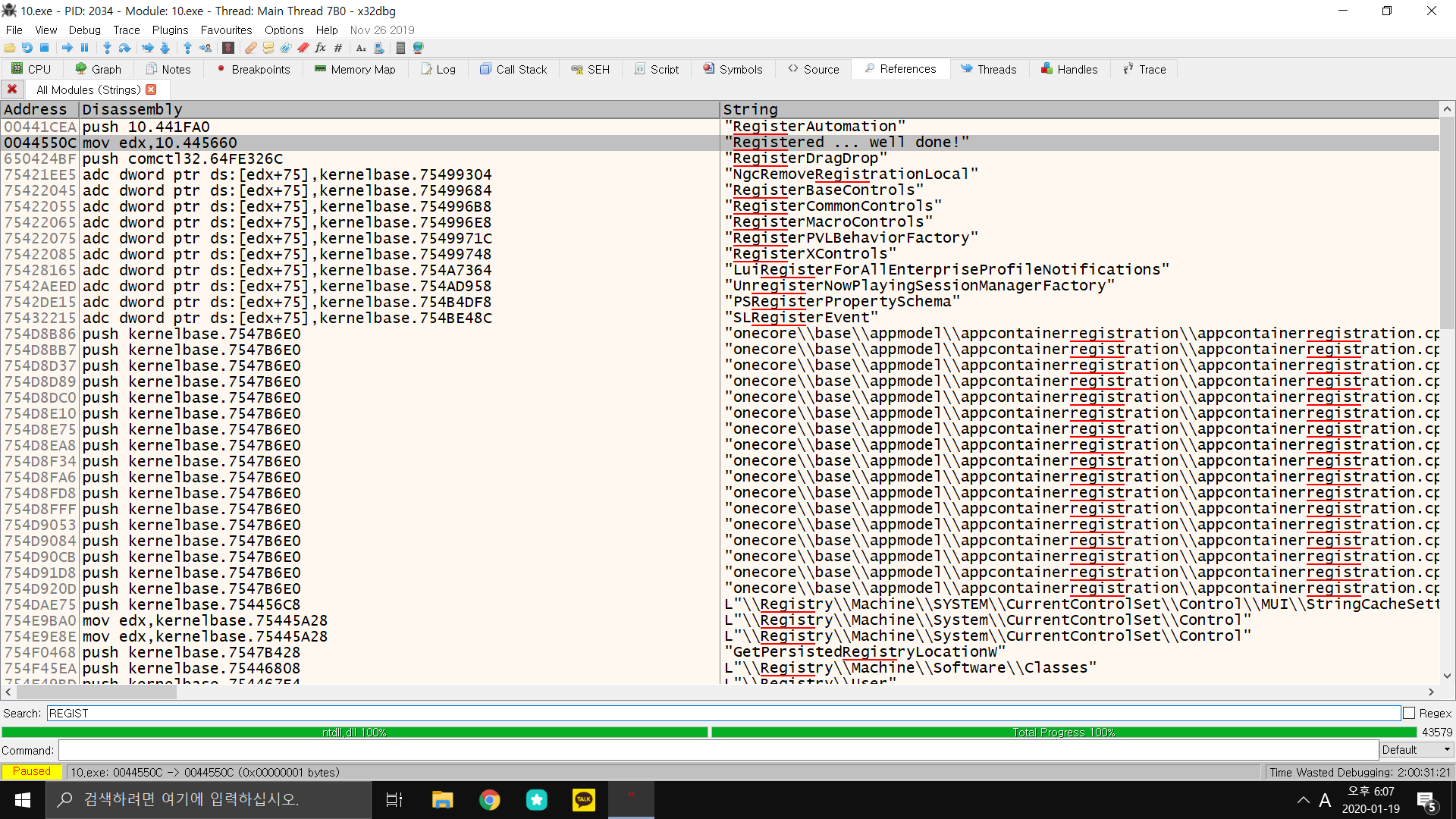Click the Open file toolbar icon
This screenshot has width=1456, height=819.
pyautogui.click(x=10, y=48)
